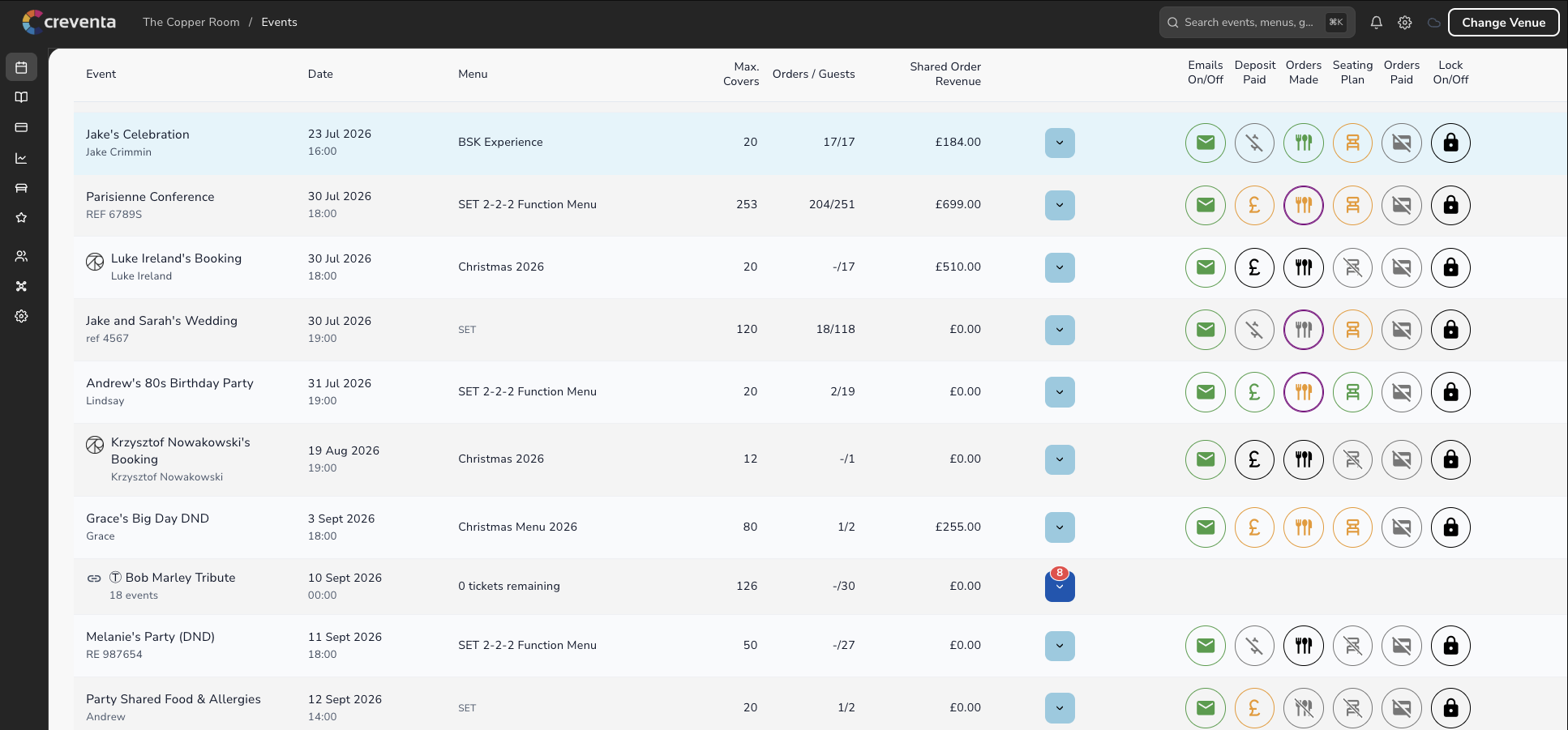This screenshot has width=1568, height=730.
Task: Go to The Copper Room breadcrumb
Action: pyautogui.click(x=191, y=22)
